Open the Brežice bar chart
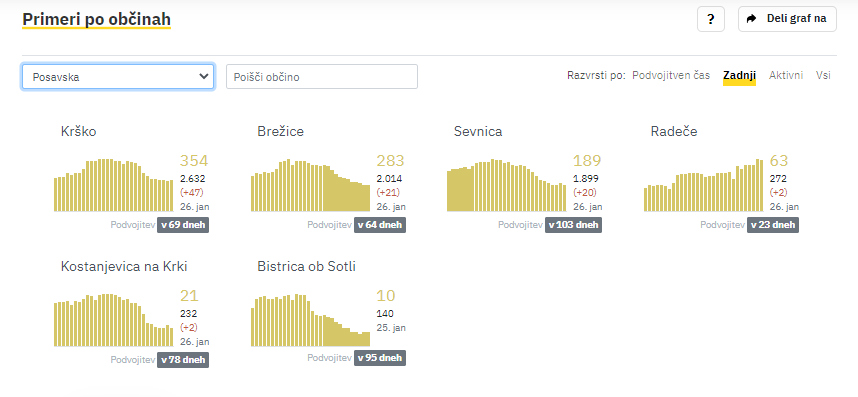Screen dimensions: 858x397 pyautogui.click(x=310, y=185)
